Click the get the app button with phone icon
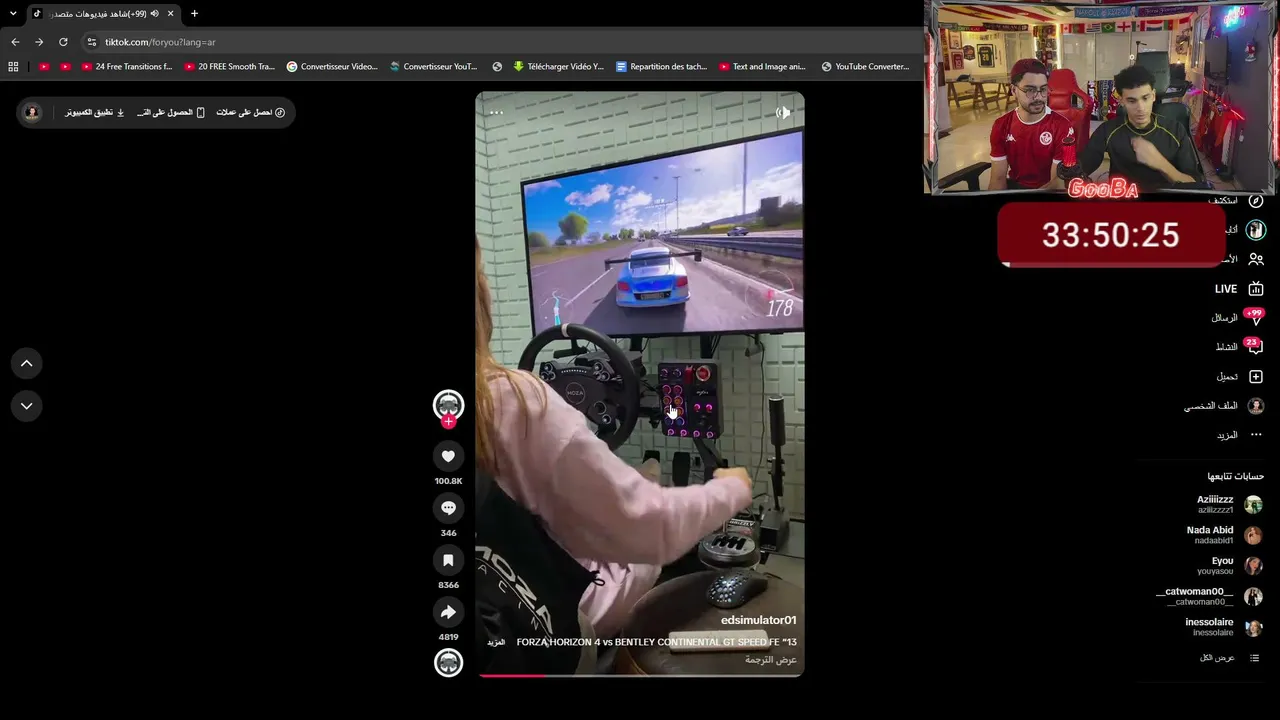Viewport: 1280px width, 720px height. click(x=171, y=112)
